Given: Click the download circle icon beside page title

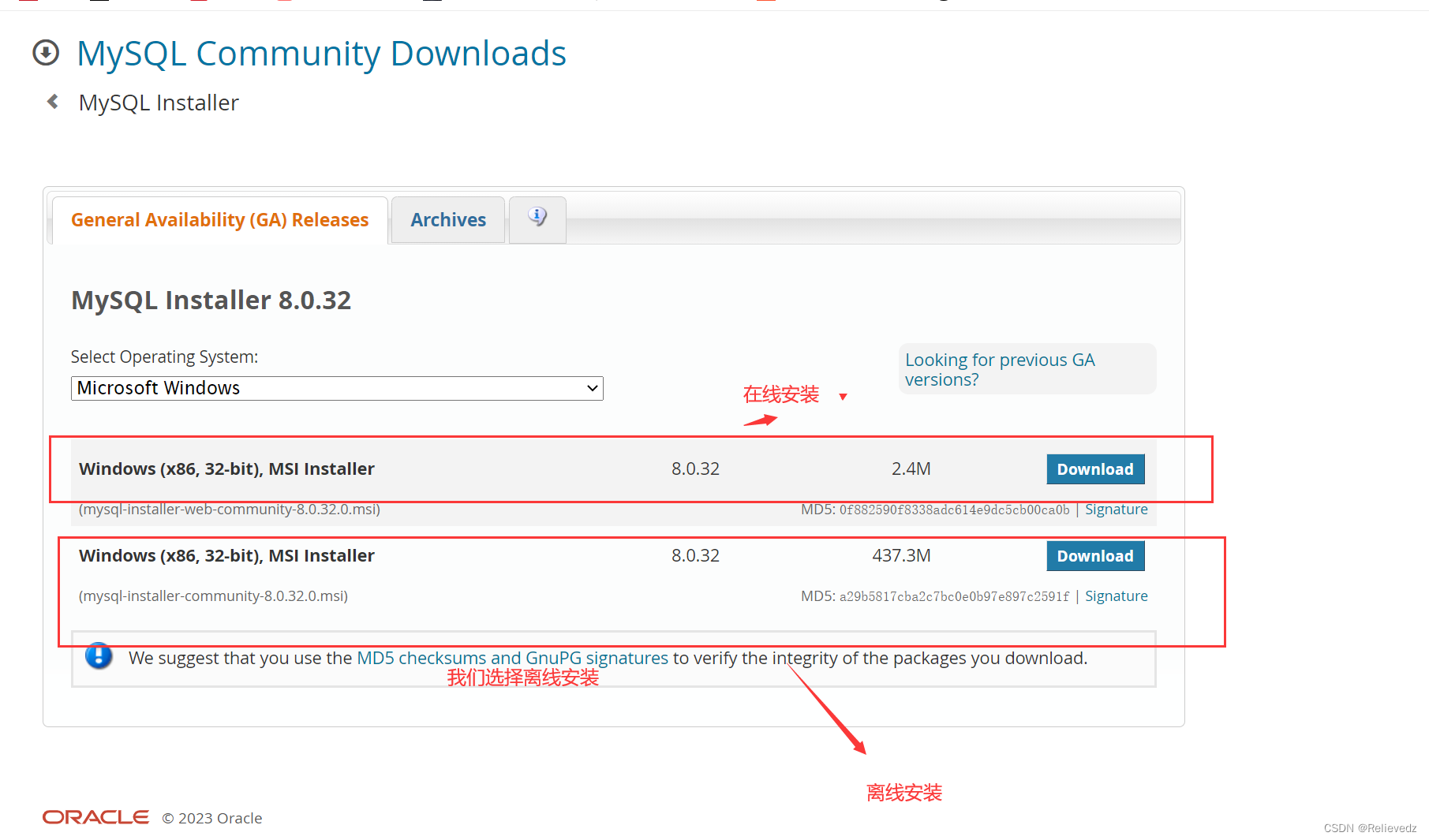Looking at the screenshot, I should point(46,53).
